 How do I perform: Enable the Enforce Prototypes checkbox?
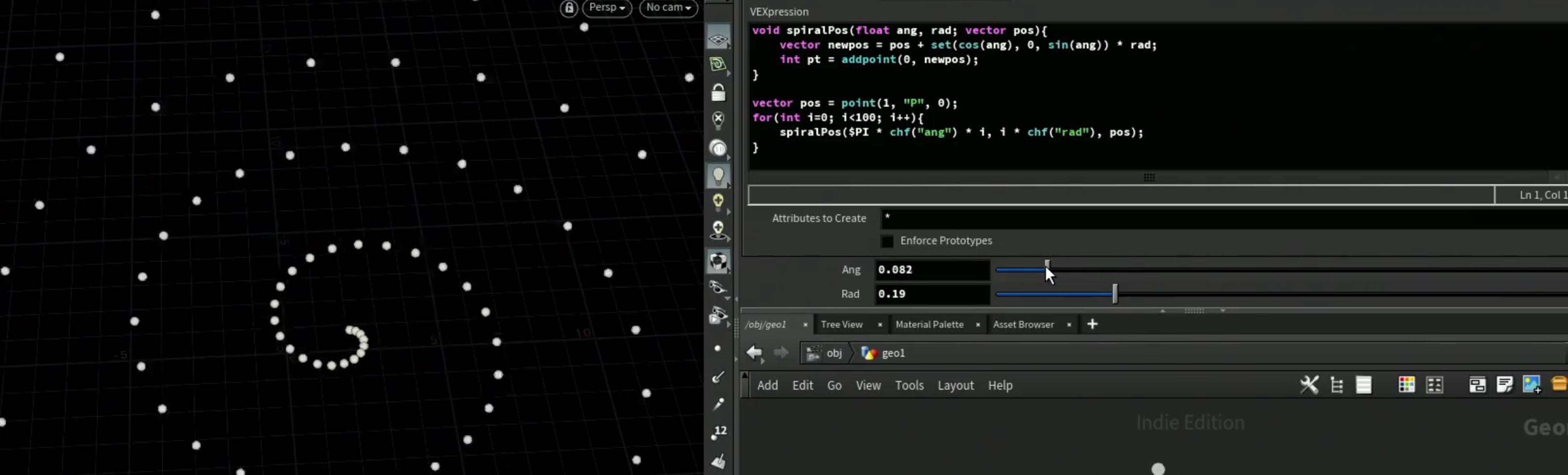[x=887, y=241]
